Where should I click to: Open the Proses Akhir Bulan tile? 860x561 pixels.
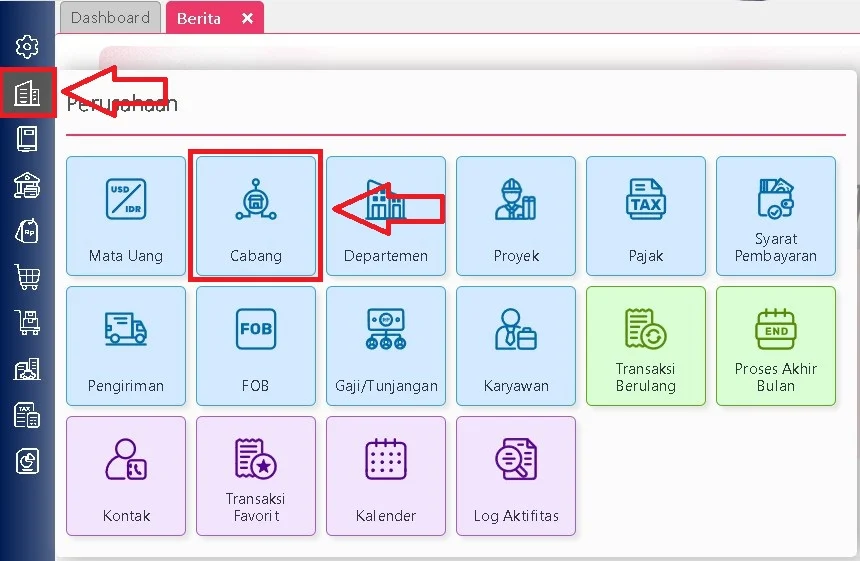coord(776,346)
